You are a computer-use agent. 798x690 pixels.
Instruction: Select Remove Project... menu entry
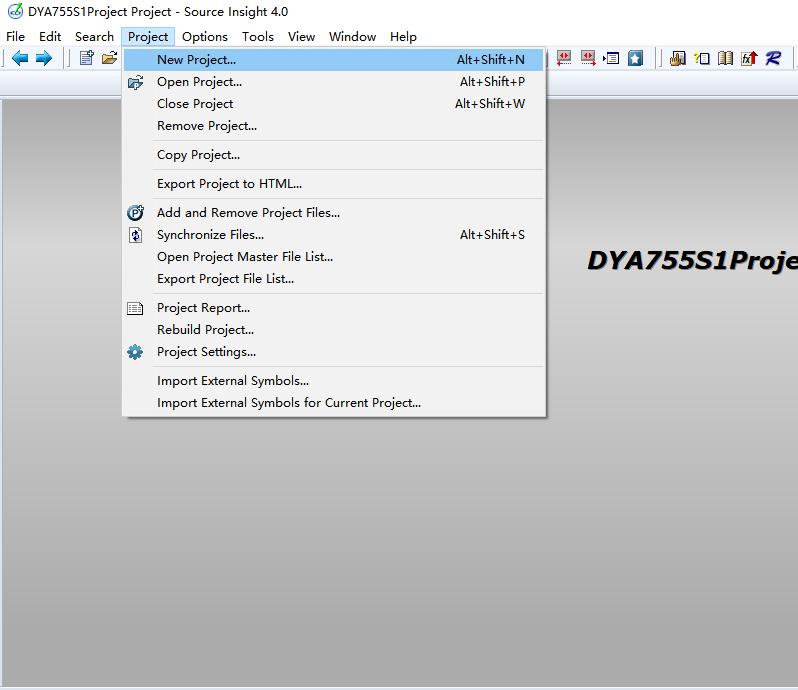(x=333, y=126)
